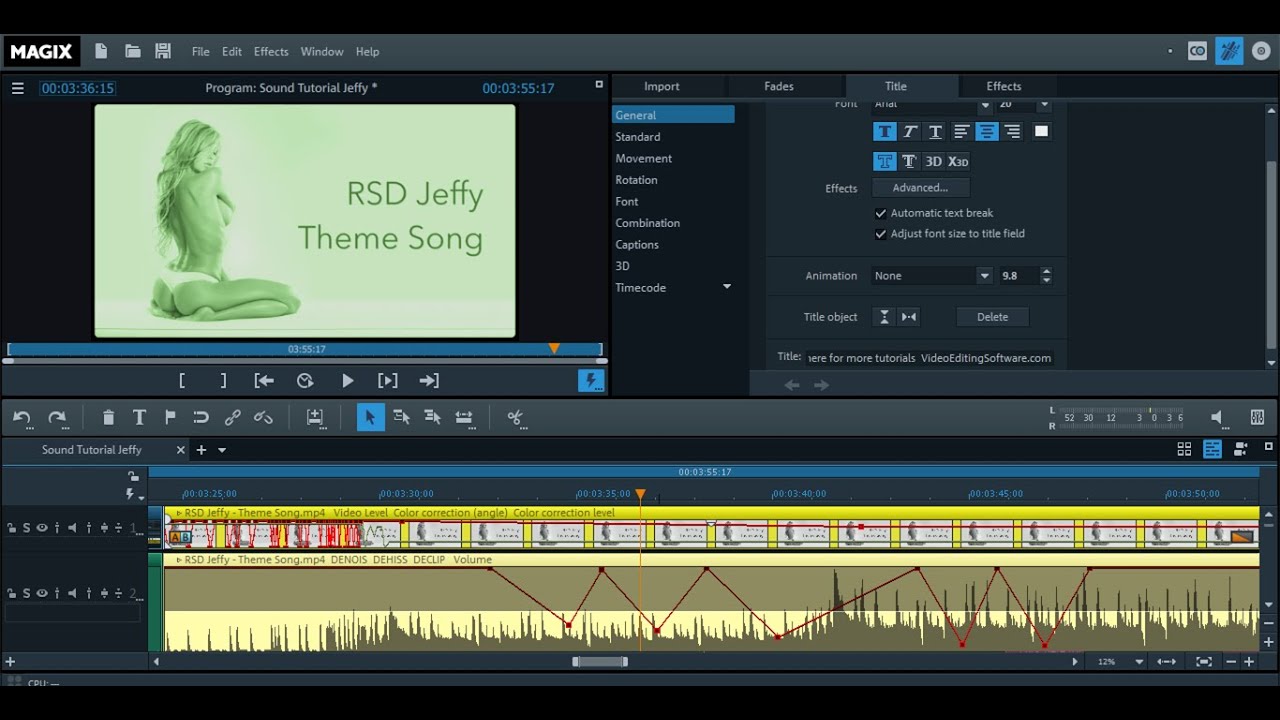1280x720 pixels.
Task: Select the Captions title category
Action: [x=637, y=245]
